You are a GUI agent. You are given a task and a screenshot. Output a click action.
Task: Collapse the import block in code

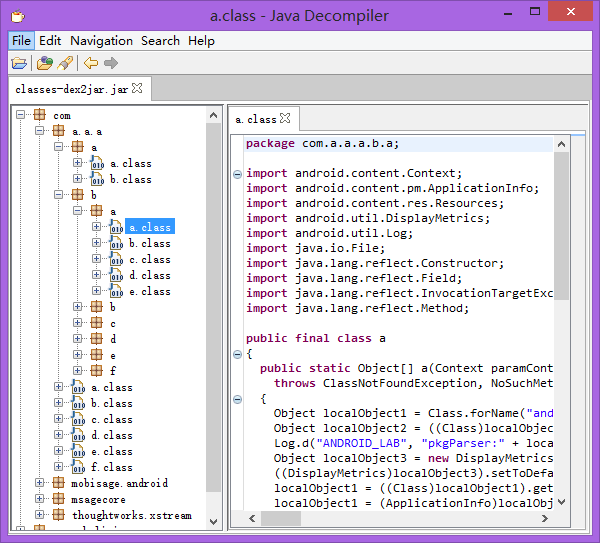click(237, 173)
